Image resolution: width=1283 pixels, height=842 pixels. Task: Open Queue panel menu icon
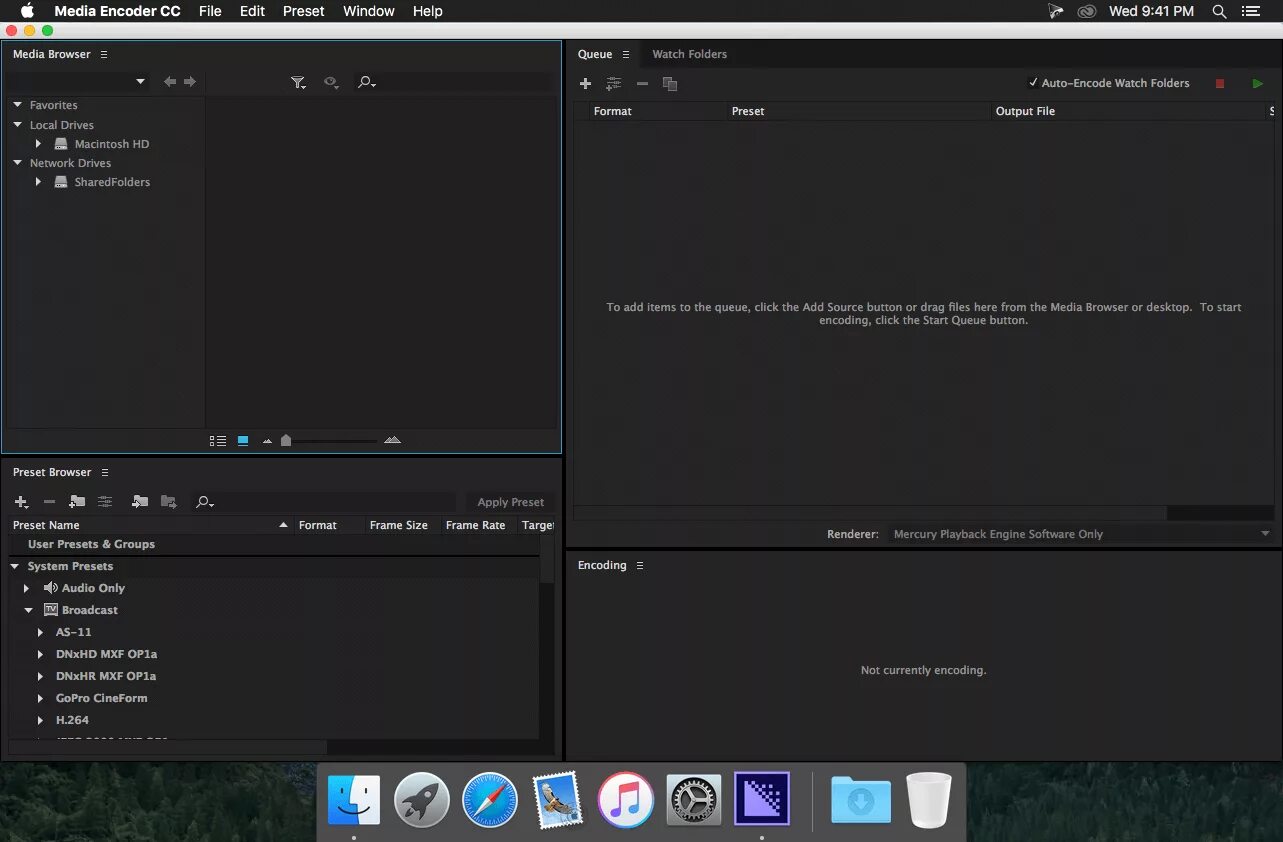pyautogui.click(x=626, y=54)
